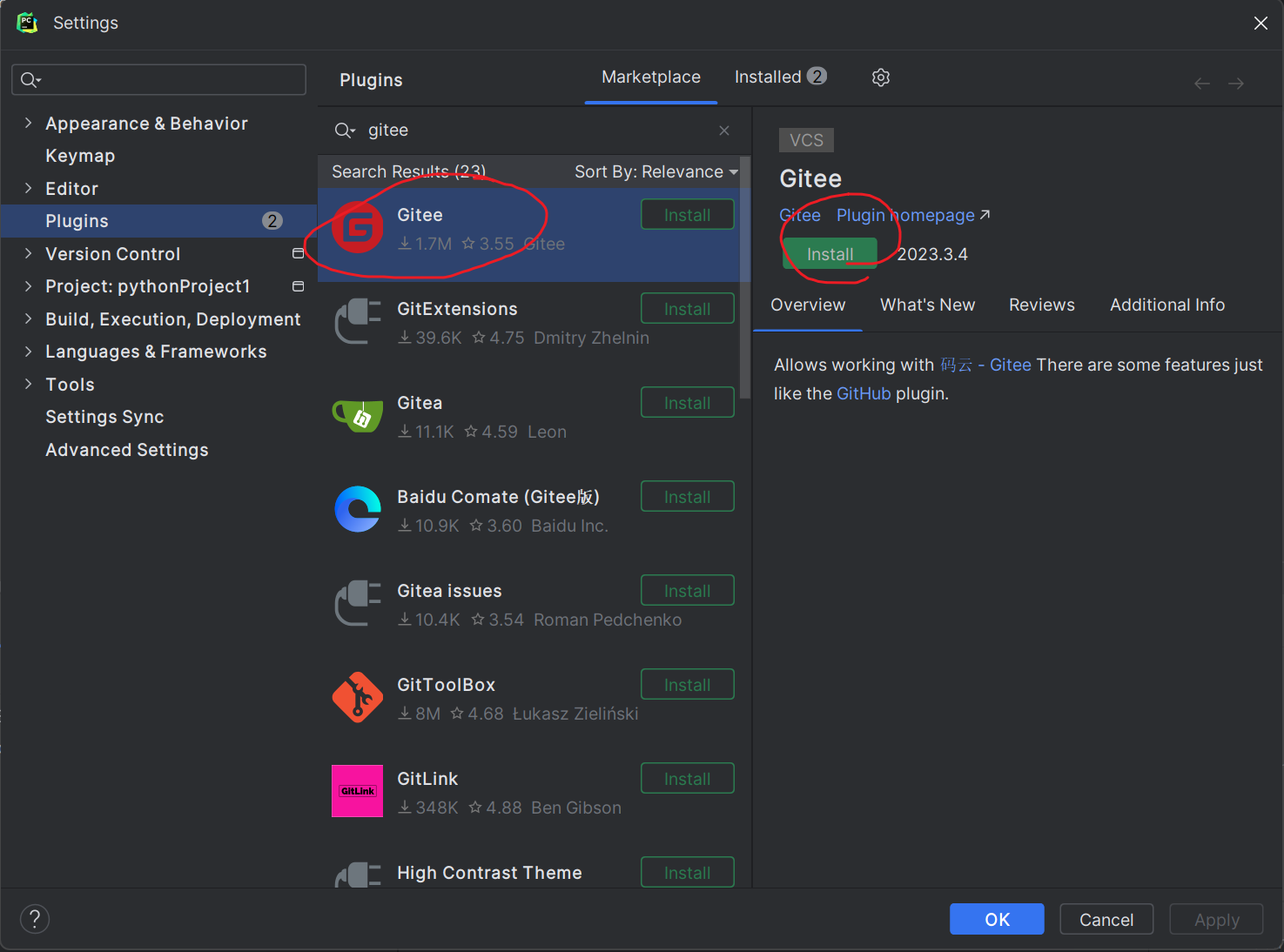Screen dimensions: 1284x952
Task: Open the 码云 - Gitee description link
Action: pyautogui.click(x=985, y=365)
